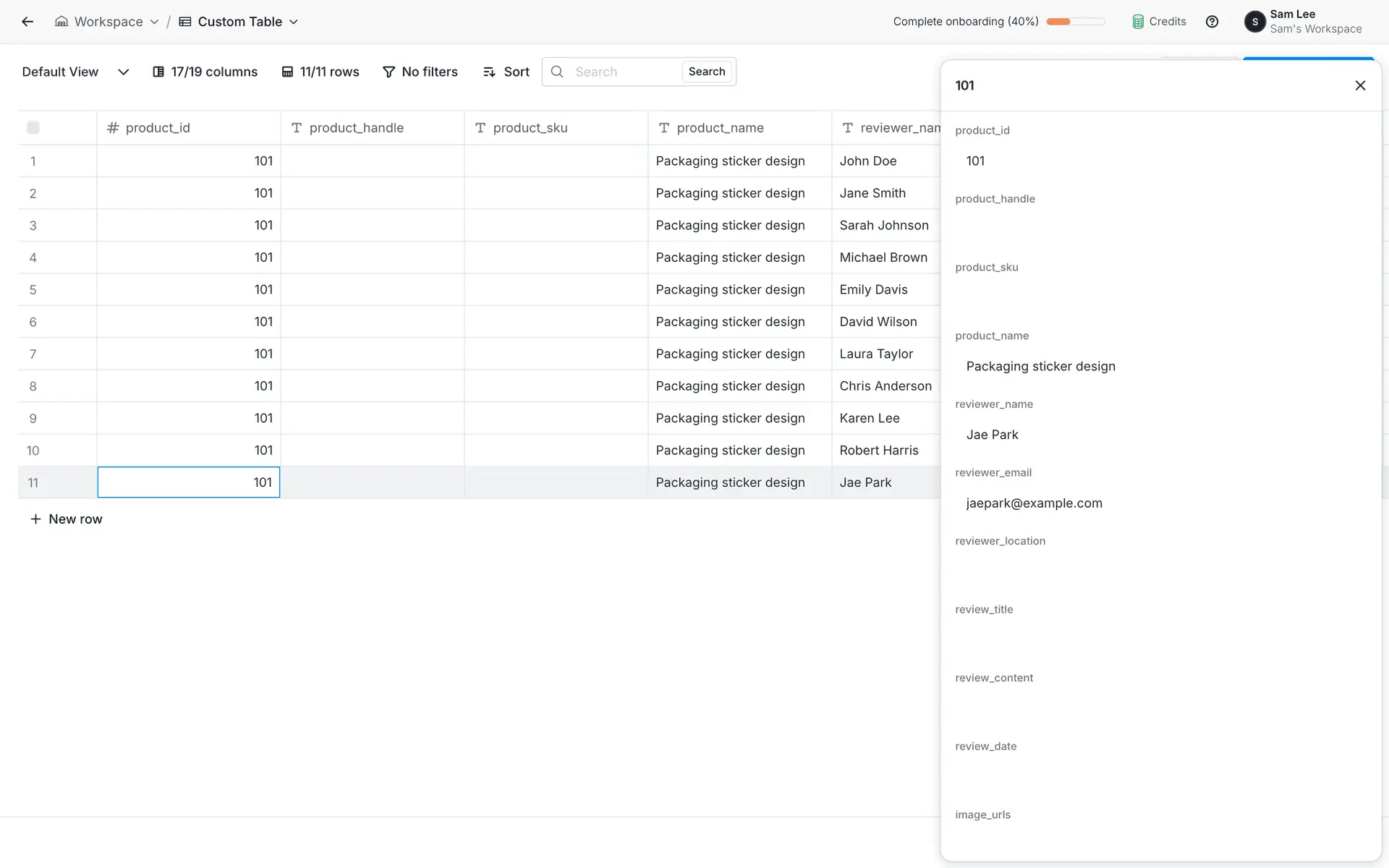This screenshot has height=868, width=1389.
Task: Open the 11/11 rows menu
Action: [320, 72]
